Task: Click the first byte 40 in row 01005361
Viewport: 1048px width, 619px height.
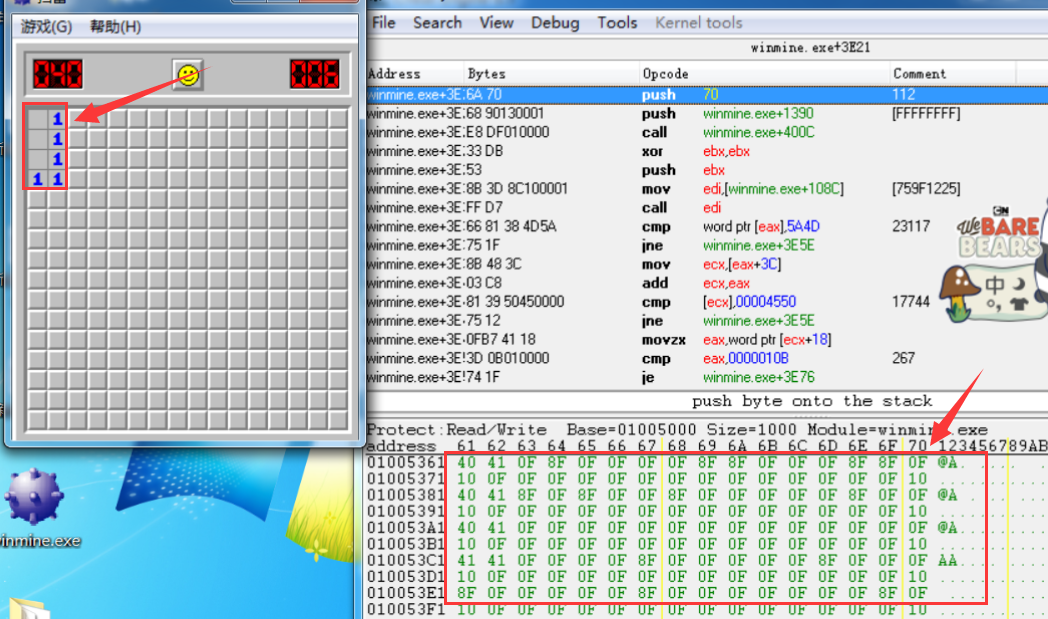Action: tap(467, 463)
